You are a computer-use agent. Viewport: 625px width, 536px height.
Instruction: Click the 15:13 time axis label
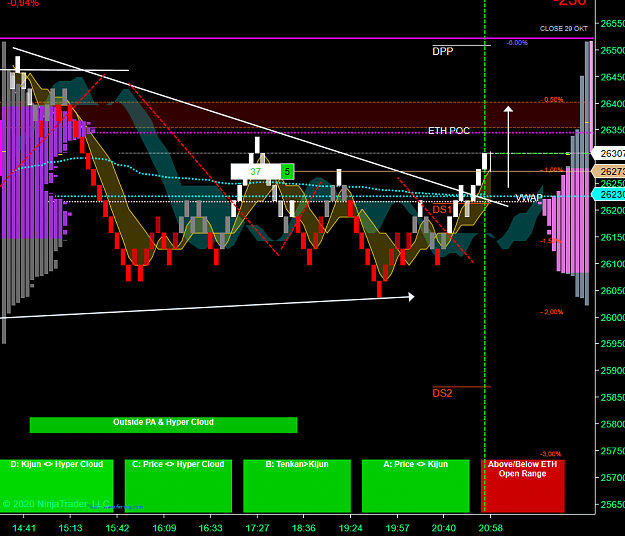[x=70, y=528]
